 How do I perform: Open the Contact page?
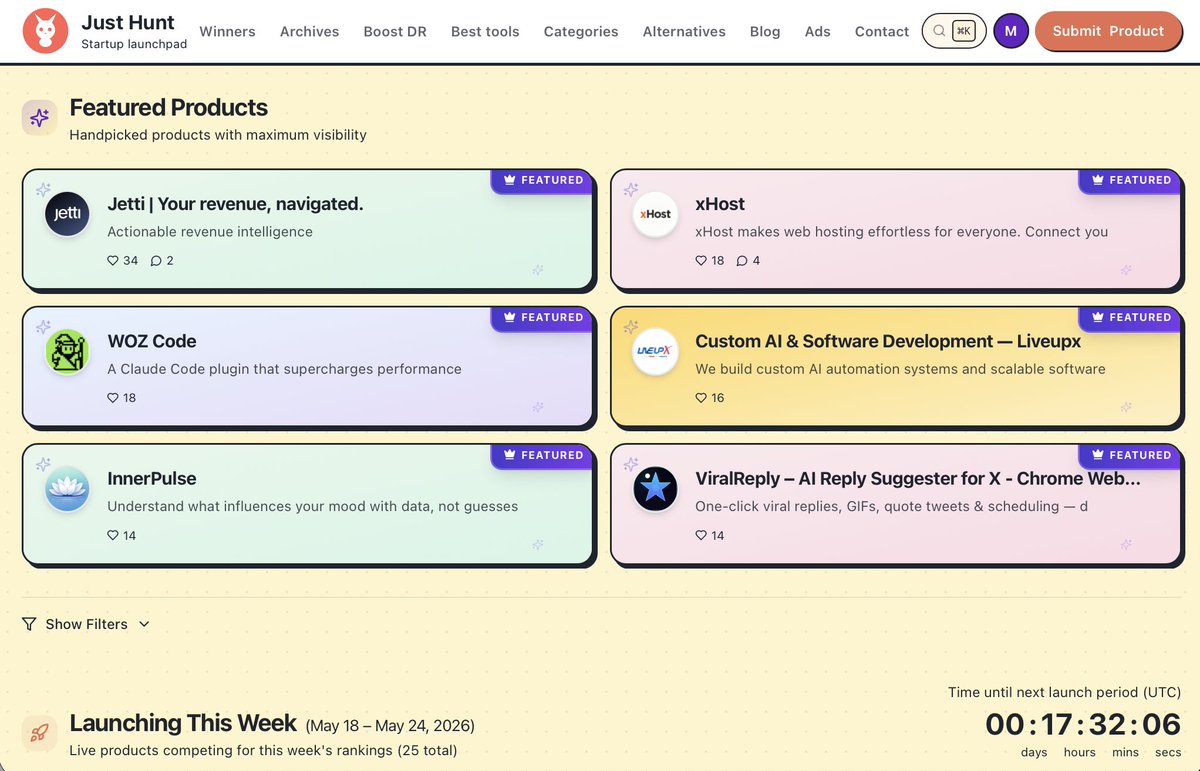(882, 31)
